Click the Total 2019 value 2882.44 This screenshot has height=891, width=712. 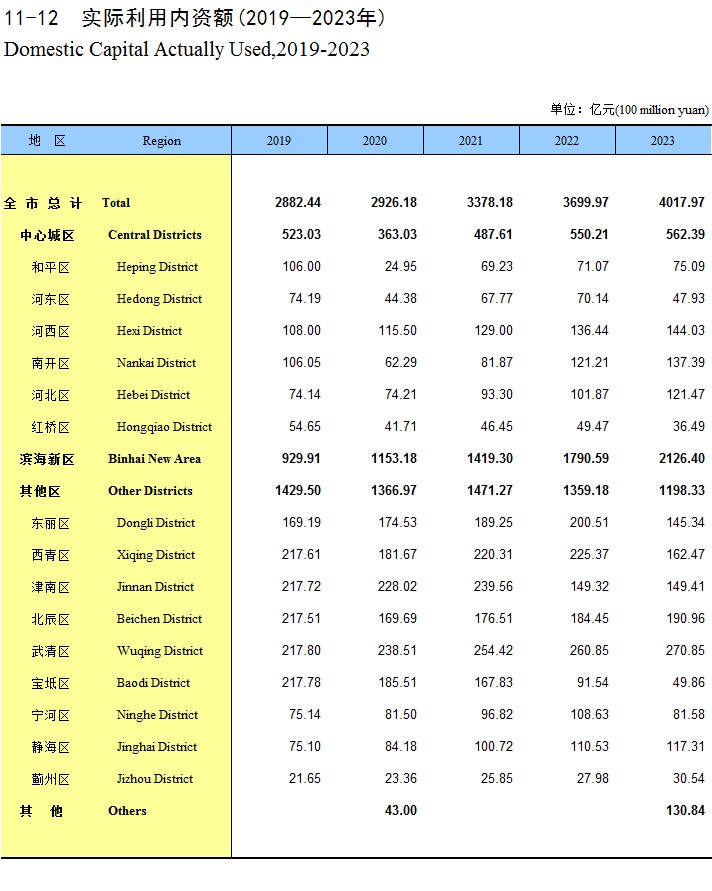[298, 202]
